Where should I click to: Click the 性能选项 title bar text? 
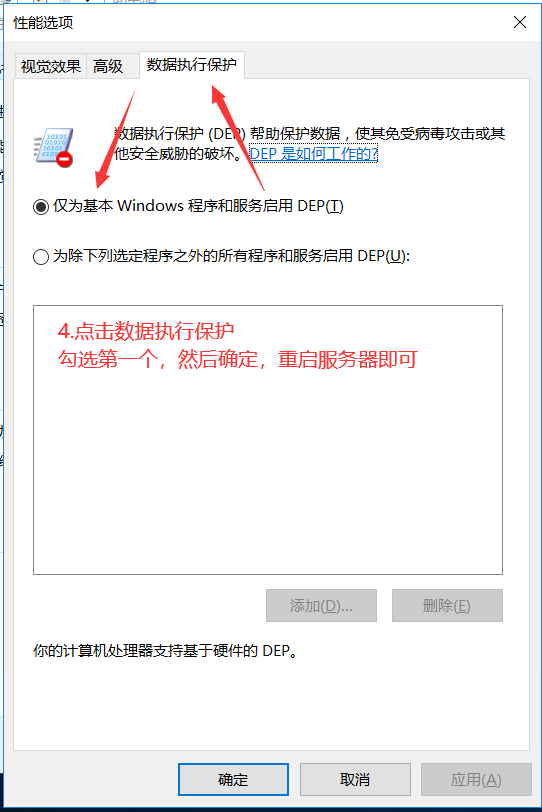[43, 23]
